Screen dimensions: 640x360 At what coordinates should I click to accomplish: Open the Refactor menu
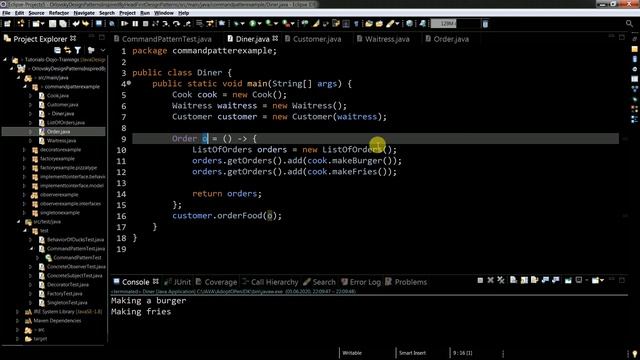[59, 13]
